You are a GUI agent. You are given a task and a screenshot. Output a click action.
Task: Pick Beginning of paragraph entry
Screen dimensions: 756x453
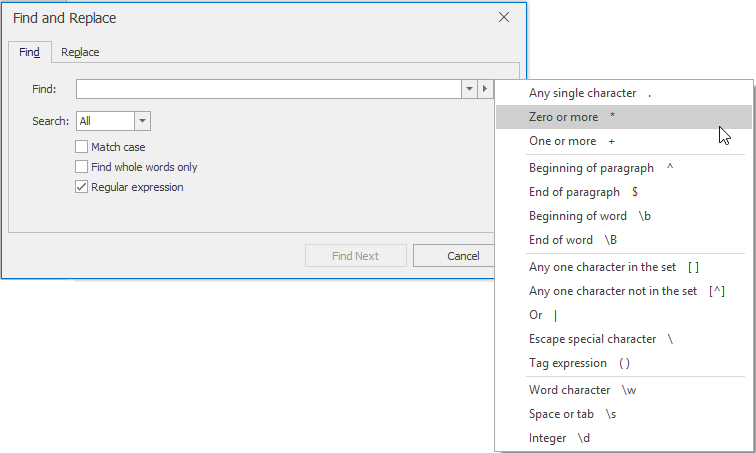600,168
